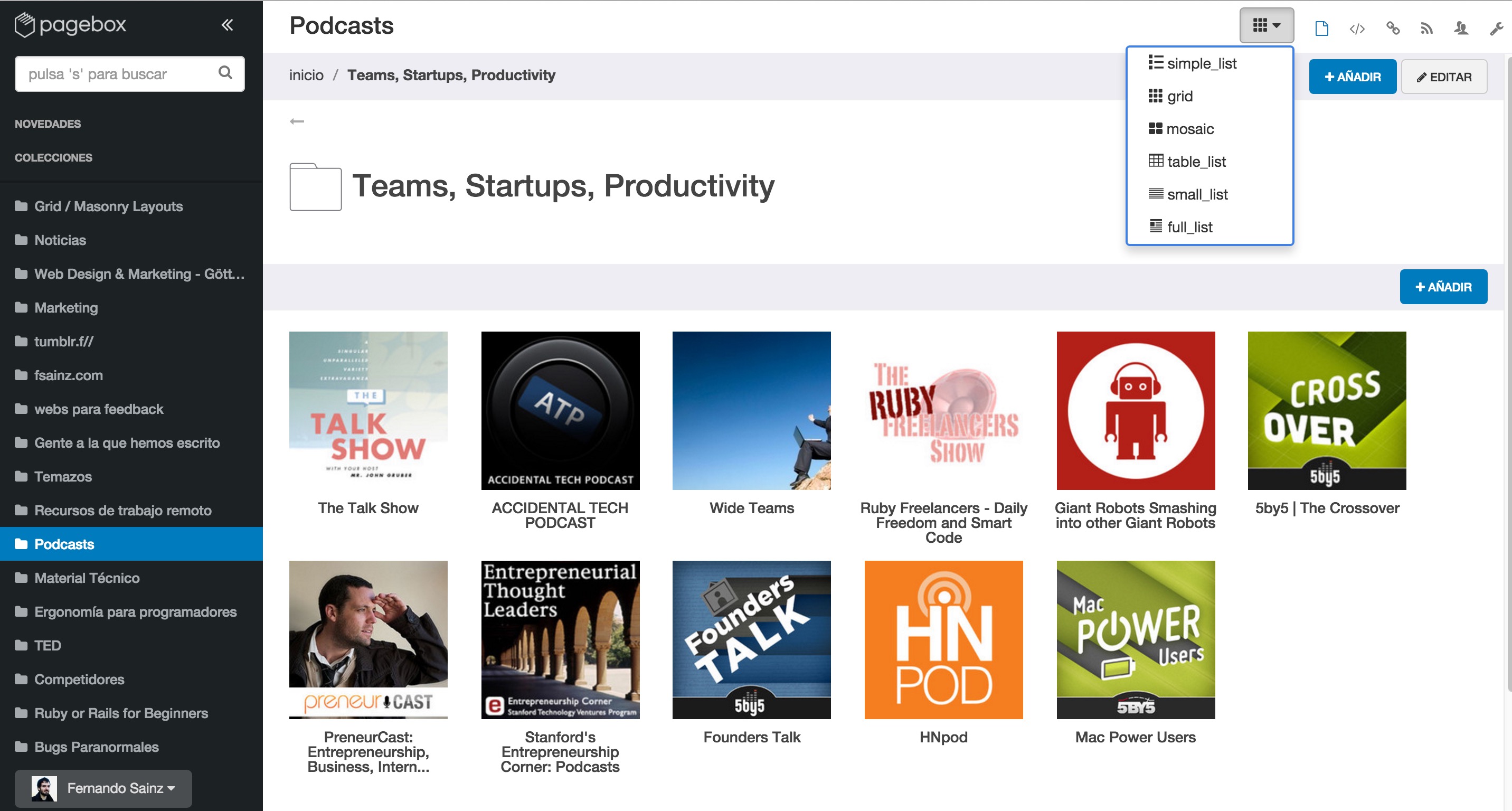Collapse the sidebar with the double chevron
Screen dimensions: 1512x811
(x=227, y=25)
